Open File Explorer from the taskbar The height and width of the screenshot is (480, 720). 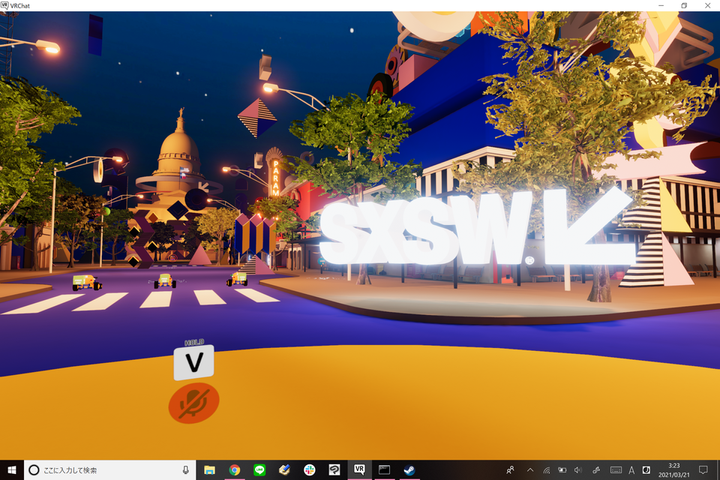(x=209, y=470)
